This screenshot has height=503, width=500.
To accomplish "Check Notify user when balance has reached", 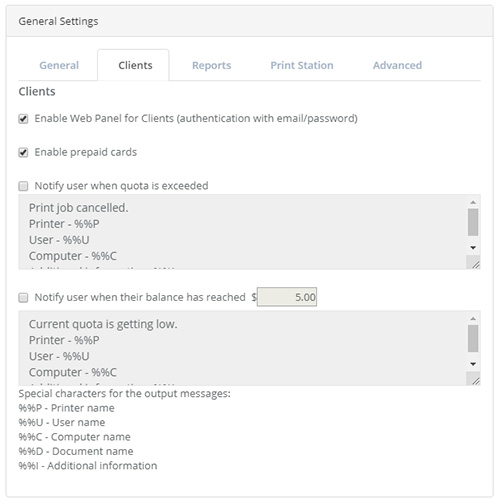I will (x=23, y=298).
